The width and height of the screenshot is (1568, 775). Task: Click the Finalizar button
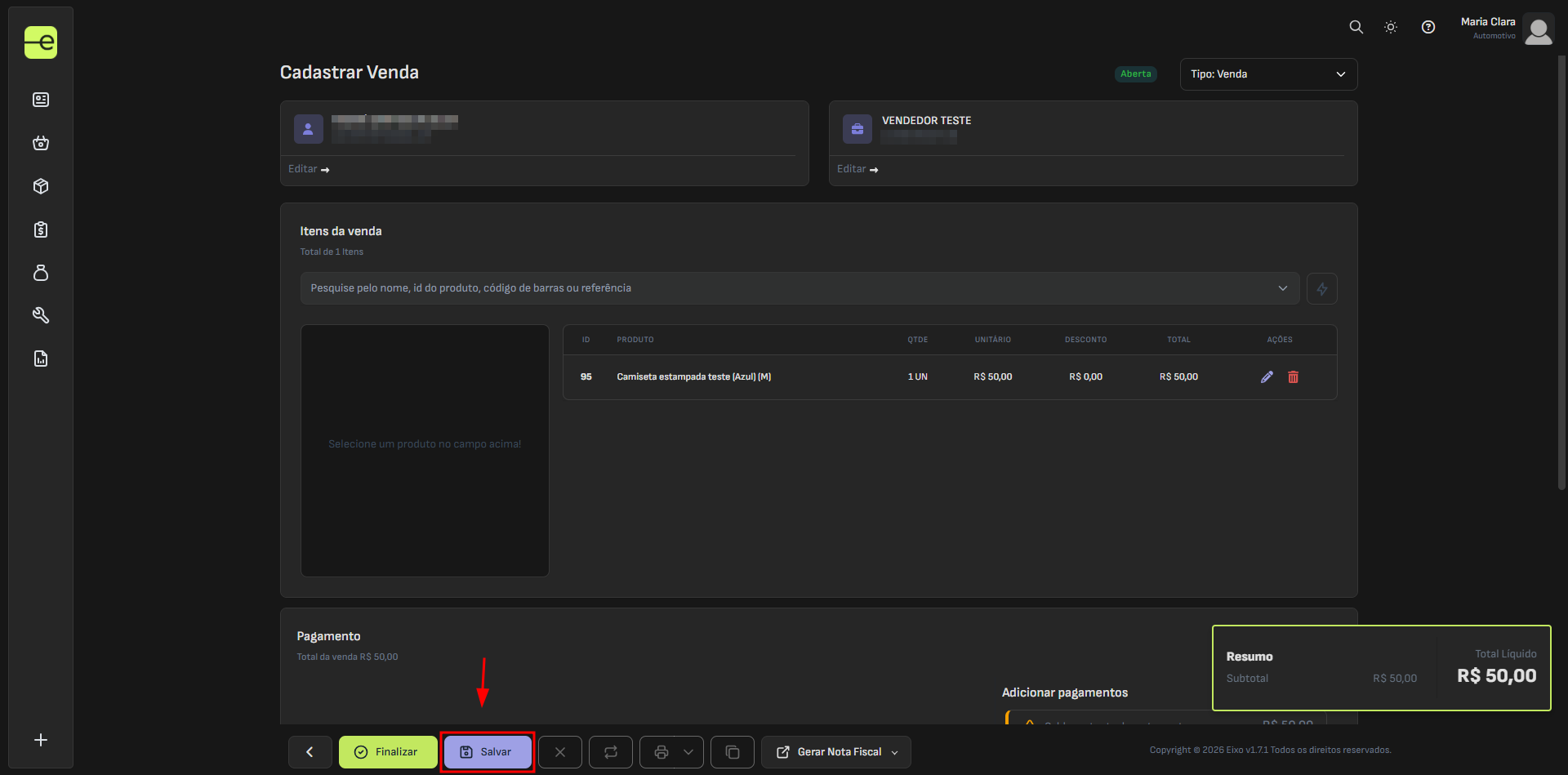pyautogui.click(x=388, y=752)
